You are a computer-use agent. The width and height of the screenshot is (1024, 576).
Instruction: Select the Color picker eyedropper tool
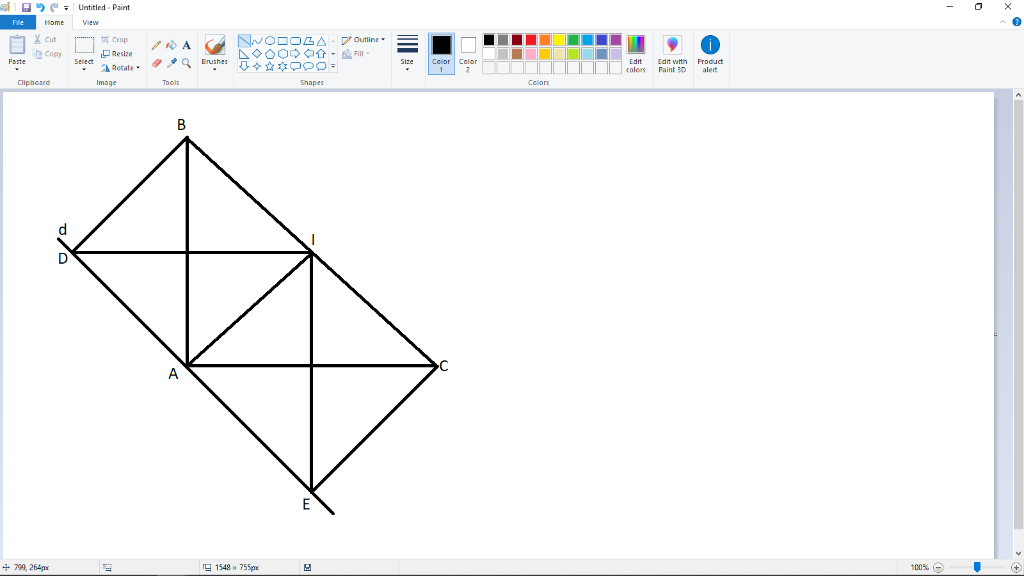(171, 63)
